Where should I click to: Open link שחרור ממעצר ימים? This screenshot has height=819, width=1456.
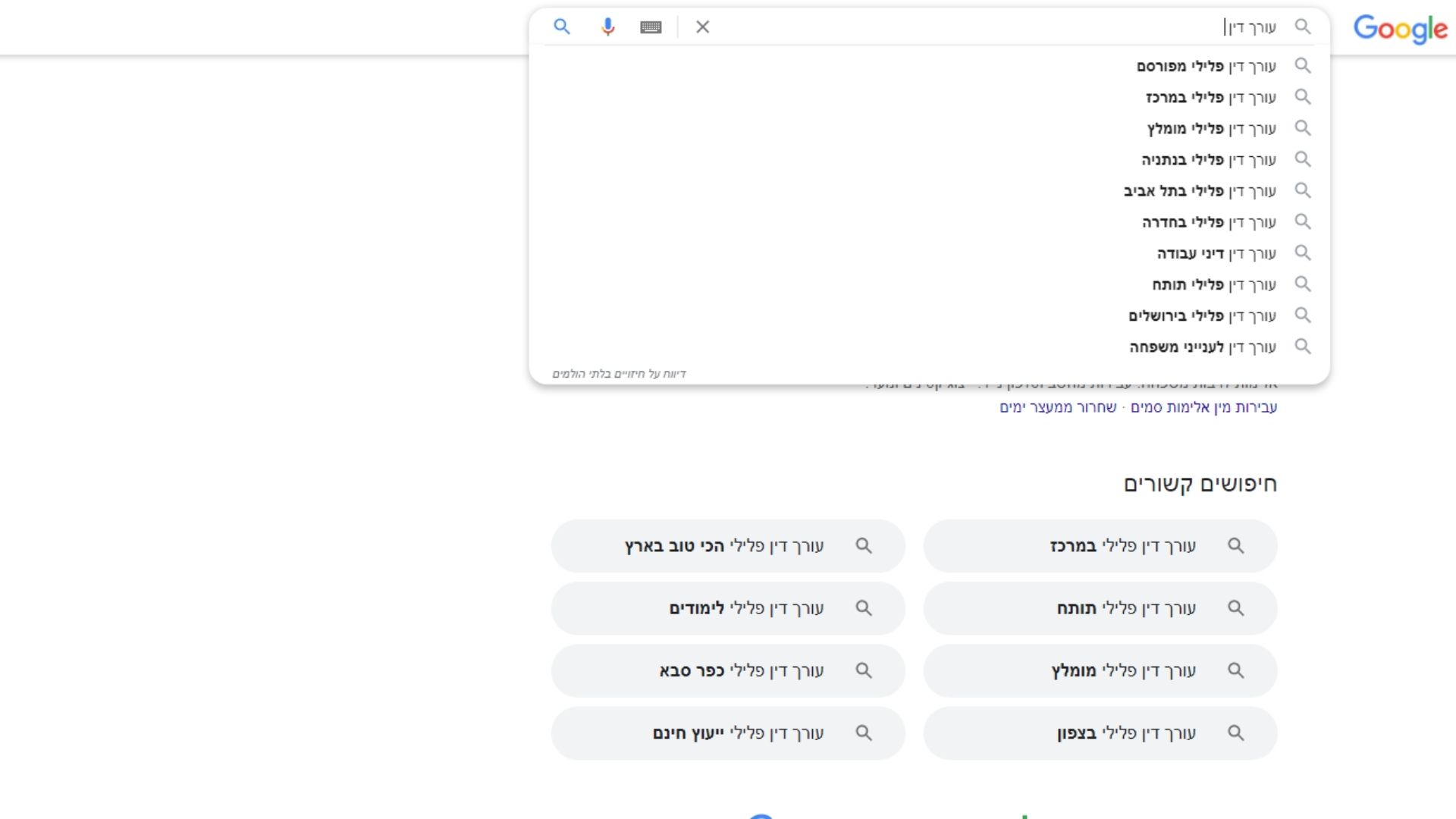coord(1058,407)
